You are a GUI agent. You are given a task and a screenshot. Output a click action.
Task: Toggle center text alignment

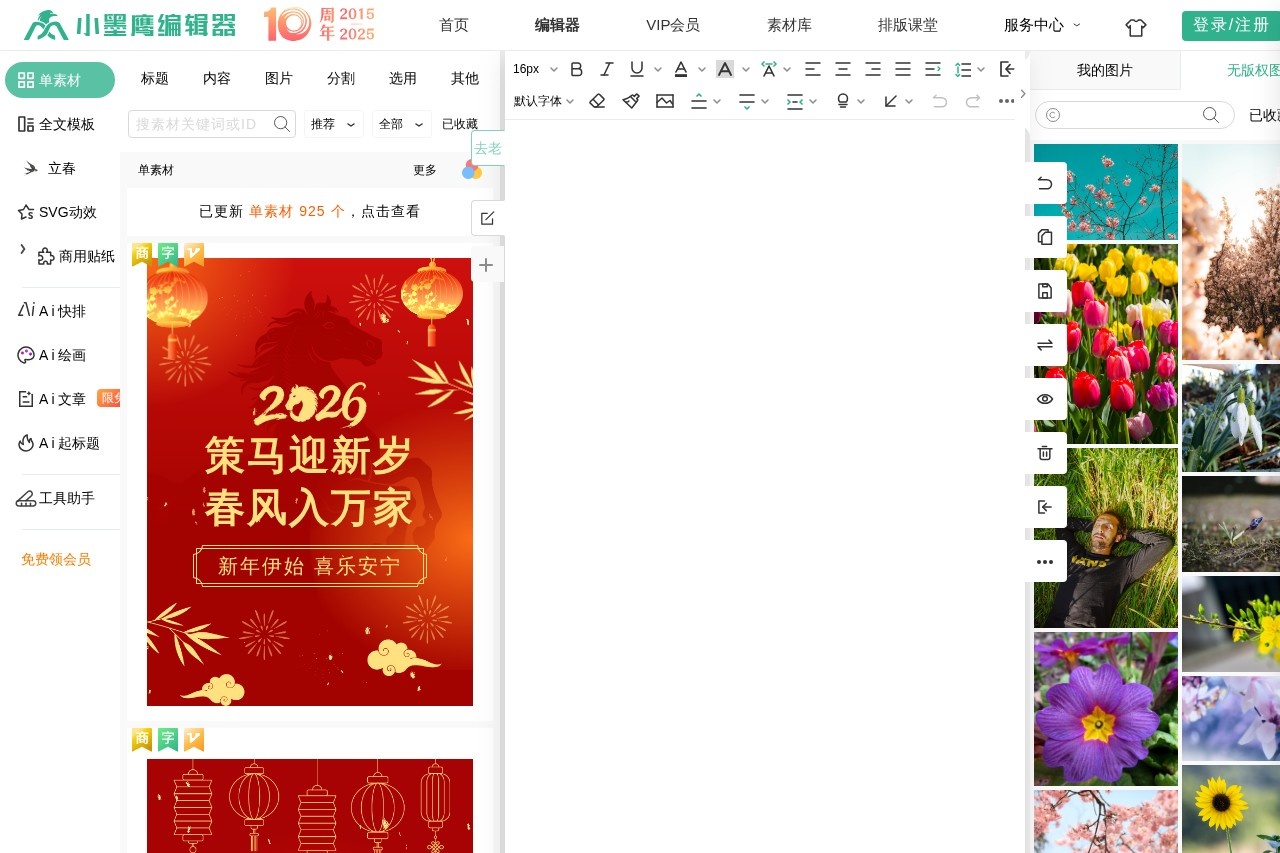click(x=842, y=69)
